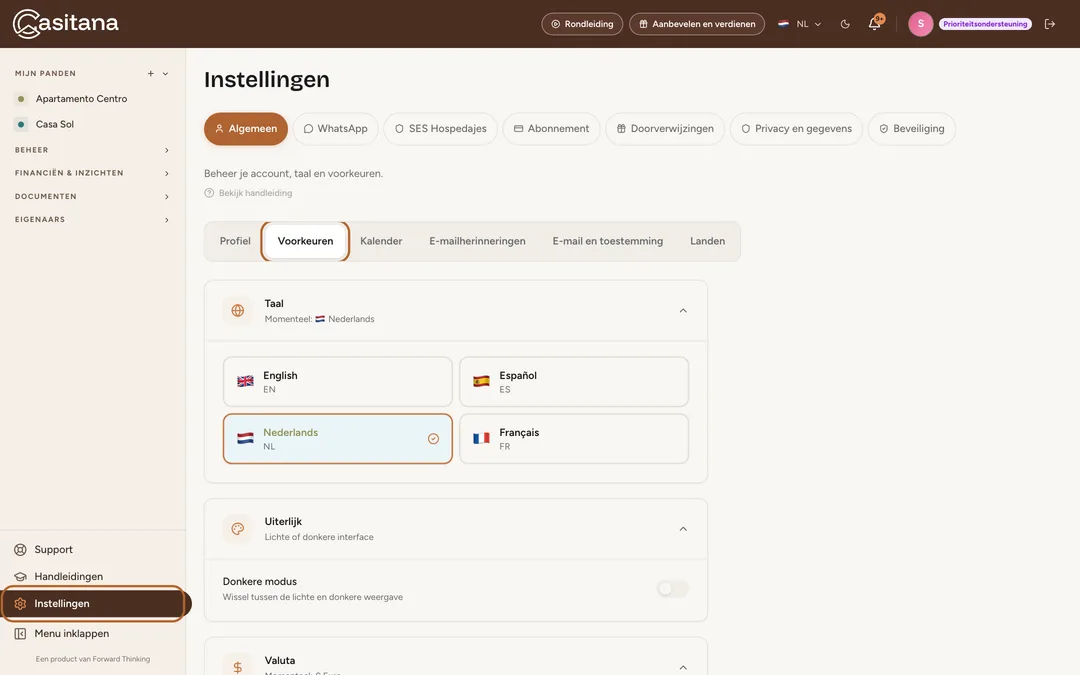Open the NL language dropdown
1080x675 pixels.
[x=800, y=24]
